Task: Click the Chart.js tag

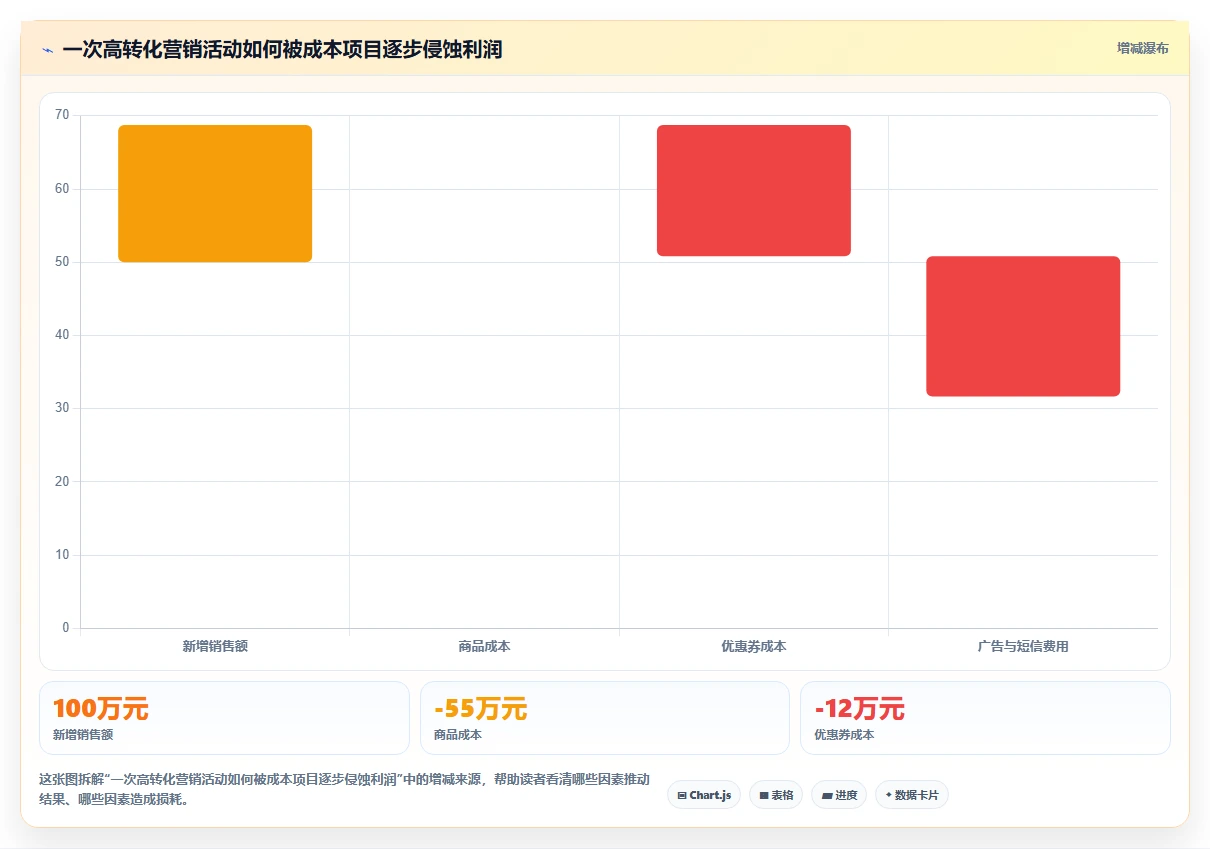Action: click(704, 795)
